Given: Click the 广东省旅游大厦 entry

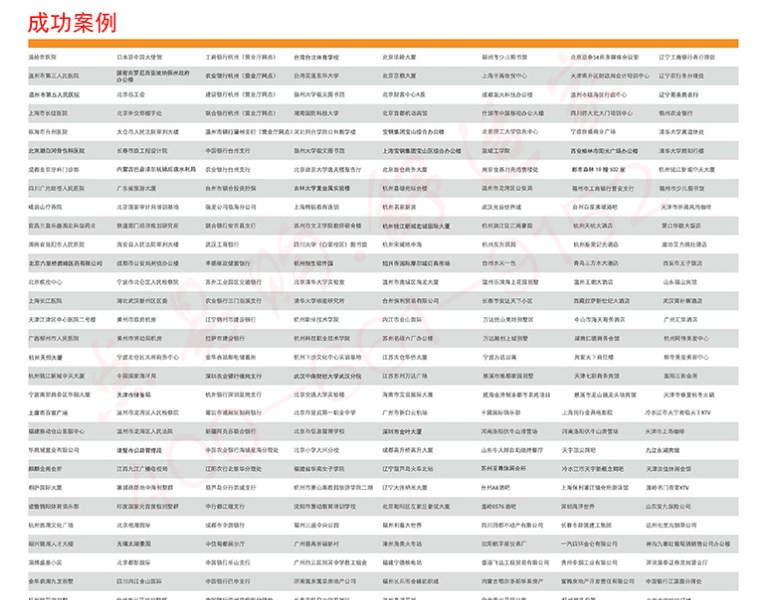Looking at the screenshot, I should 136,188.
